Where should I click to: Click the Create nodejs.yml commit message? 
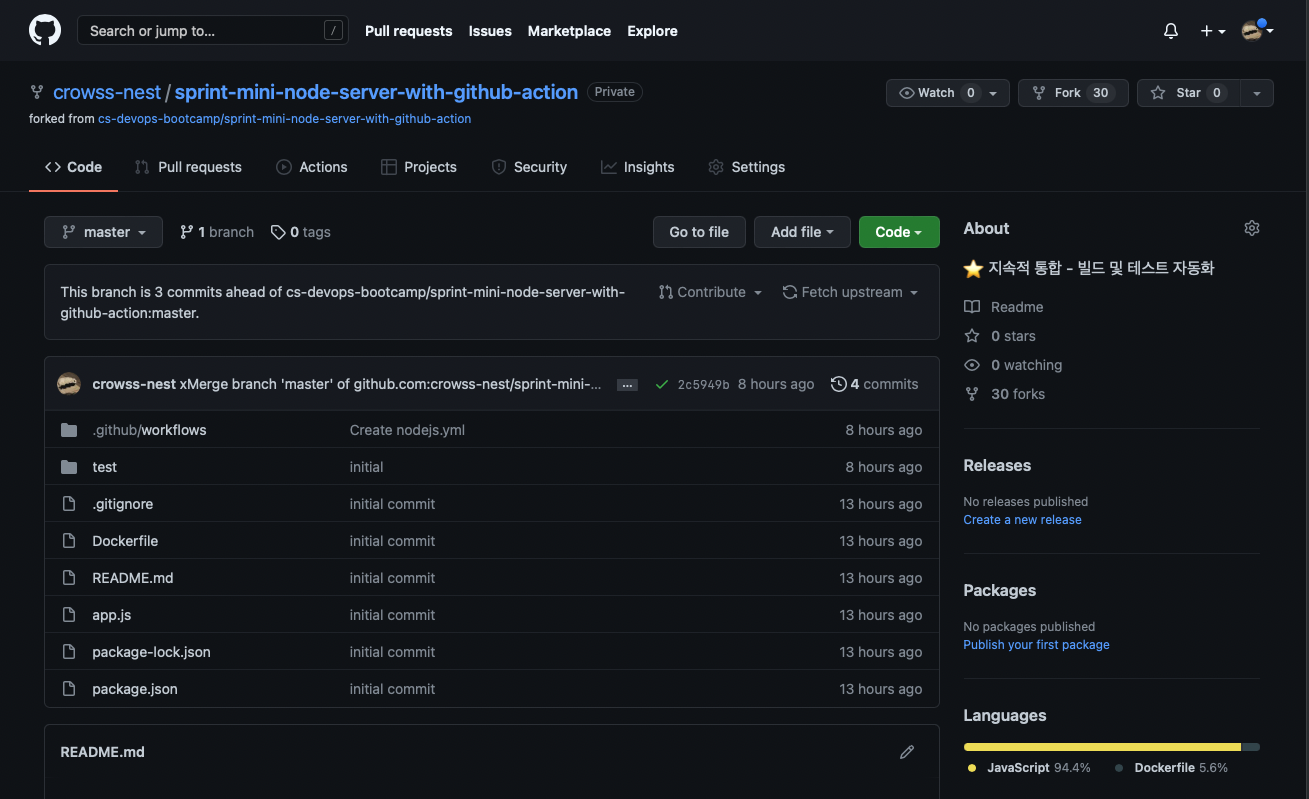point(407,430)
